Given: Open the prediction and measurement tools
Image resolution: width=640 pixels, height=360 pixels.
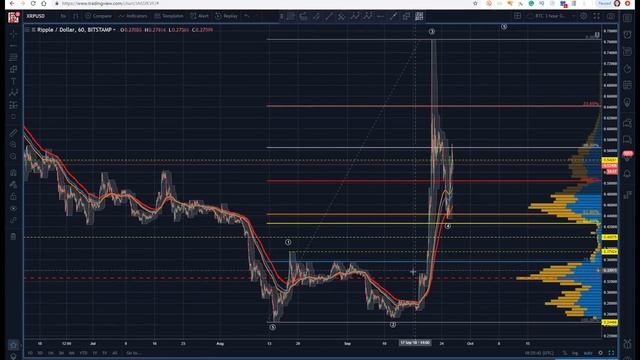Looking at the screenshot, I should [x=13, y=105].
